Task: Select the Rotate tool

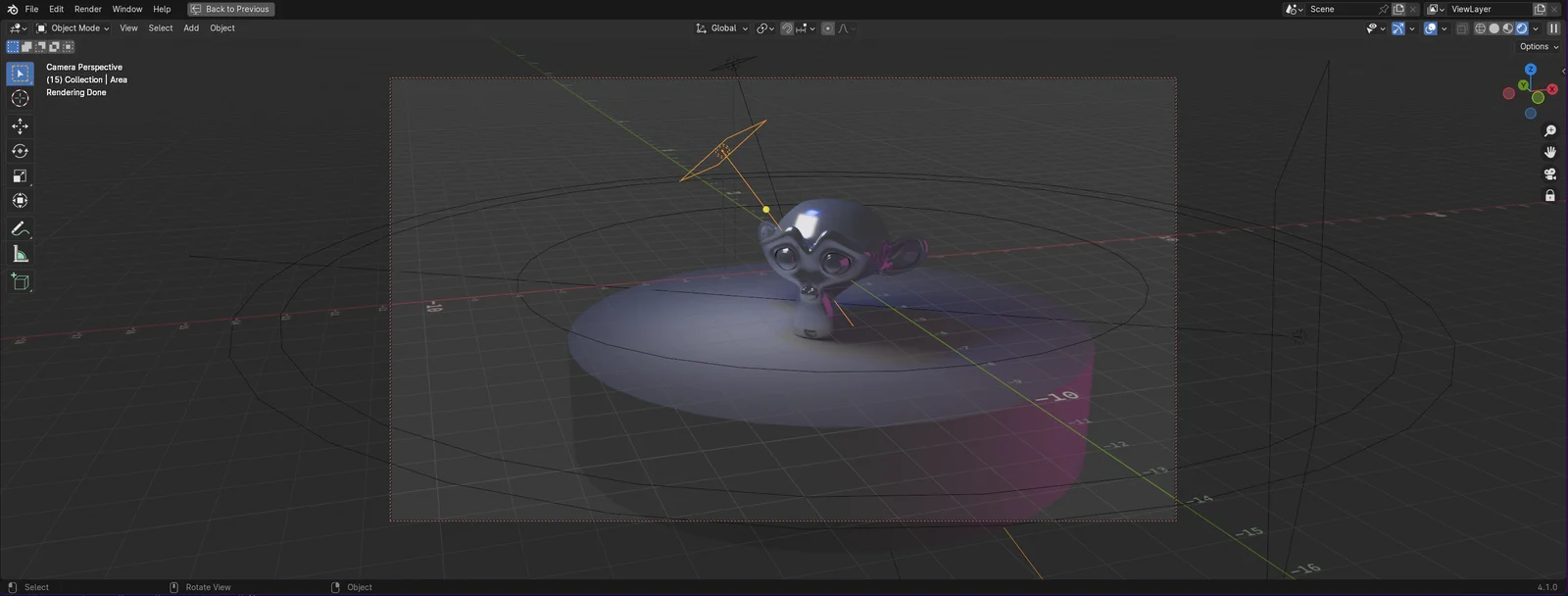Action: pyautogui.click(x=20, y=151)
